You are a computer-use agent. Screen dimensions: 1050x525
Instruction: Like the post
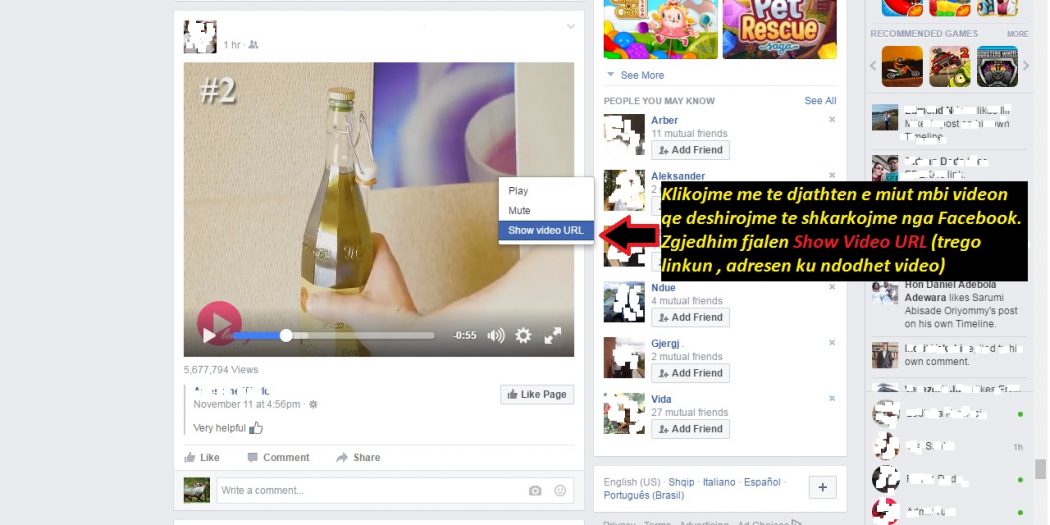[x=202, y=457]
